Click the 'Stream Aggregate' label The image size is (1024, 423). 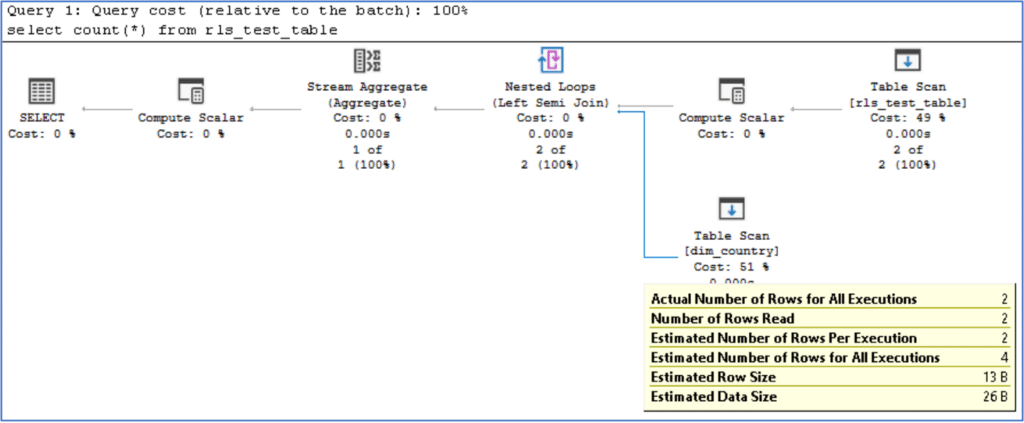(367, 87)
